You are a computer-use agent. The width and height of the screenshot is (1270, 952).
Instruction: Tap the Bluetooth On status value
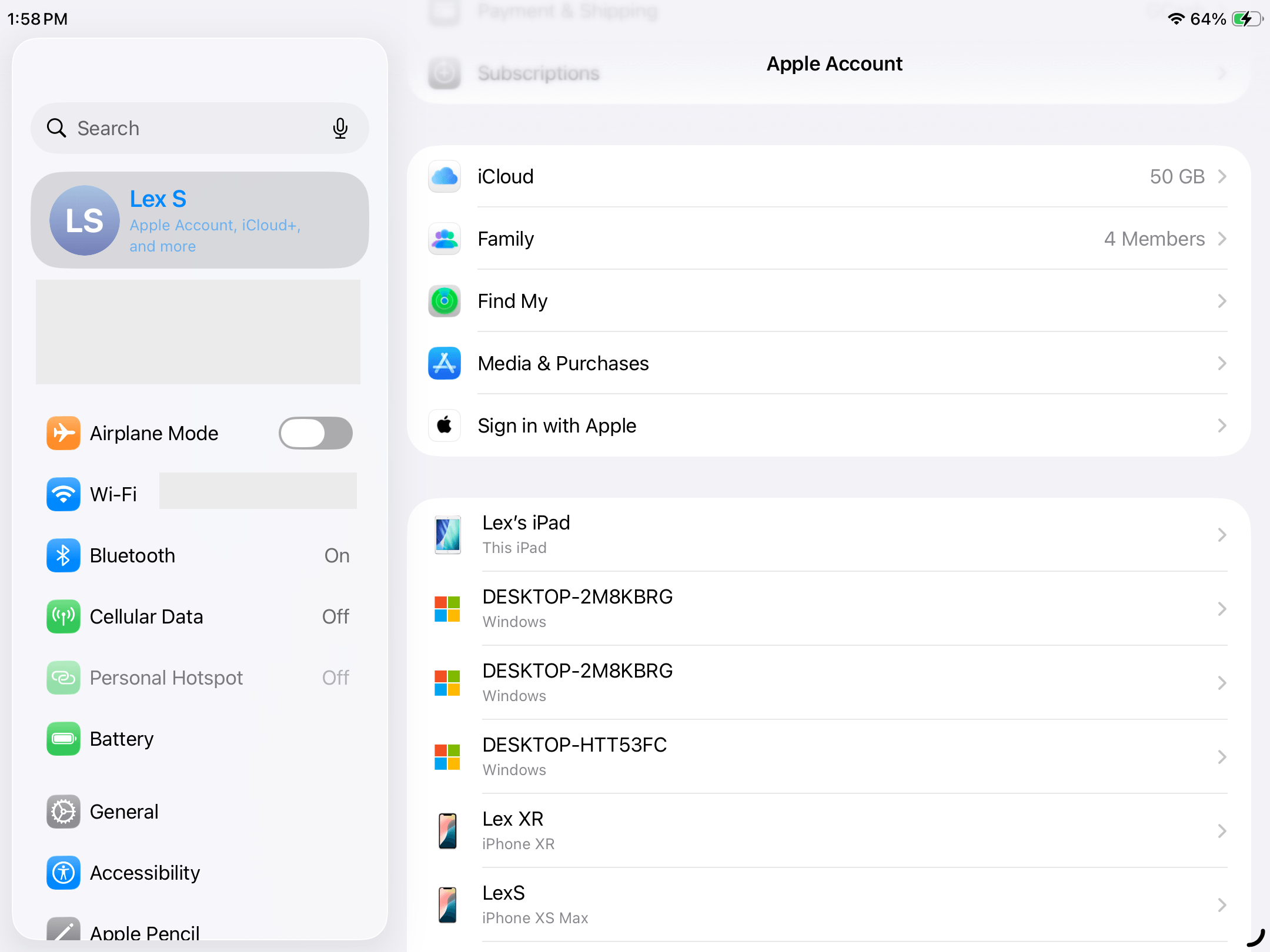coord(337,555)
